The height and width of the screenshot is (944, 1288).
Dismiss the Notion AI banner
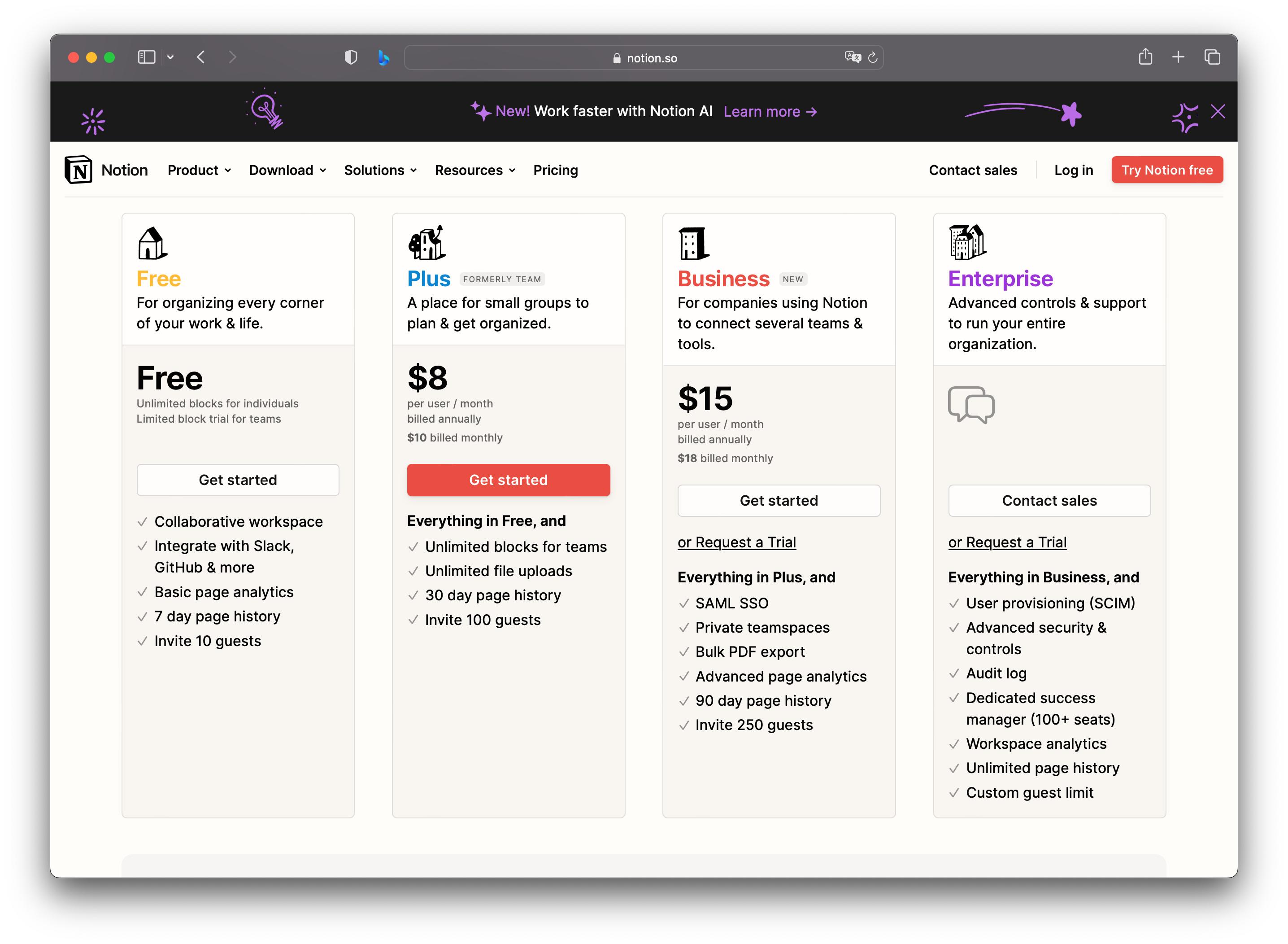coord(1218,111)
